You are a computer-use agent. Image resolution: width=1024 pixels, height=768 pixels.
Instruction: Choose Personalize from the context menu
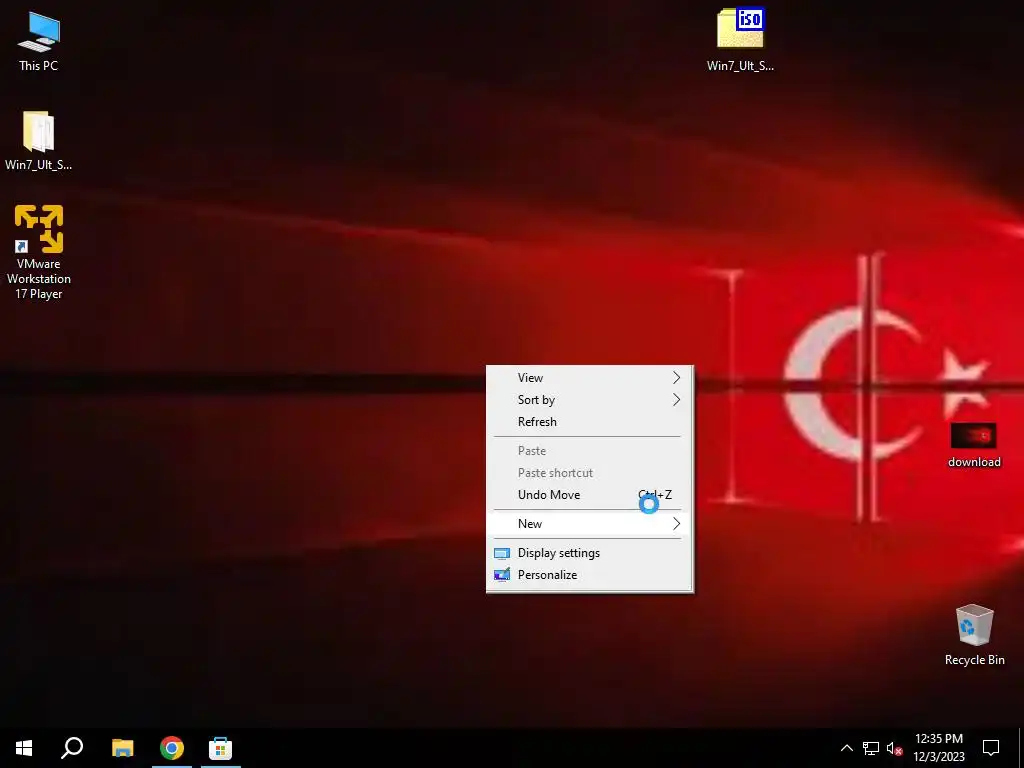590,575
